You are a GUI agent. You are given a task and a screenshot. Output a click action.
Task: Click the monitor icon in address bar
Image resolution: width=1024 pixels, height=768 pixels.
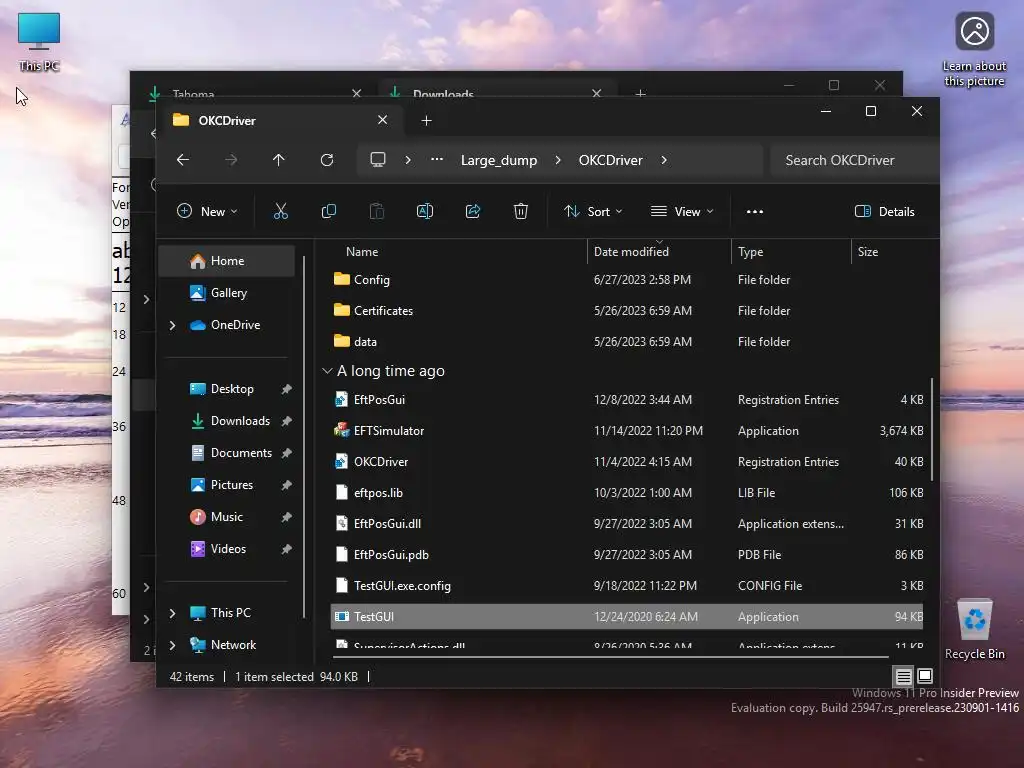(377, 159)
